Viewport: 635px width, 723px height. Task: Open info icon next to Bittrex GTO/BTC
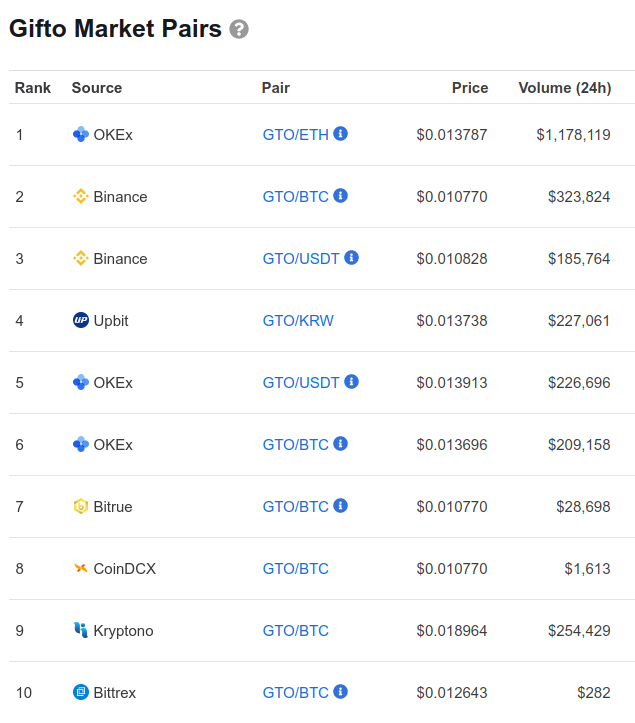click(340, 692)
